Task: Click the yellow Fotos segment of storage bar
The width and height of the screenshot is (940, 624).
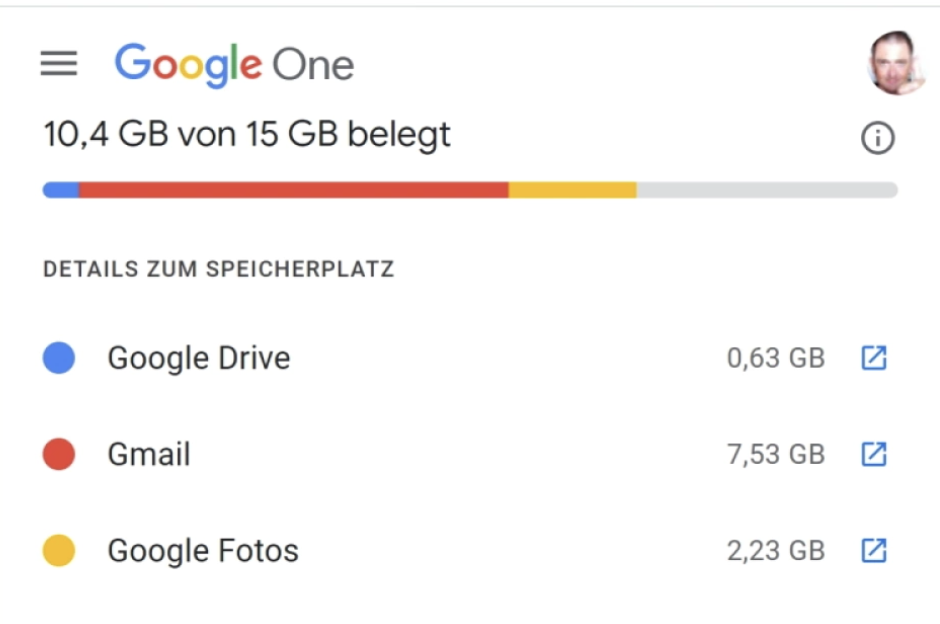Action: pyautogui.click(x=572, y=190)
